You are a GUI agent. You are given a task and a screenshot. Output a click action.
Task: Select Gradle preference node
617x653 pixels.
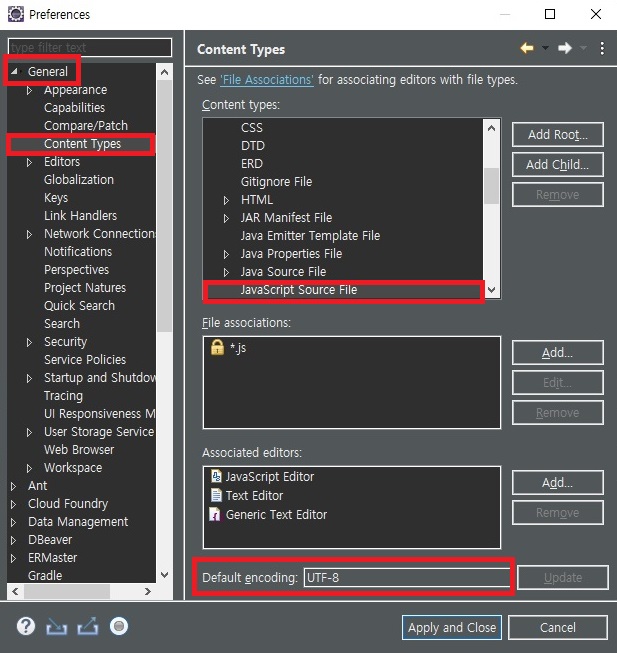[45, 576]
